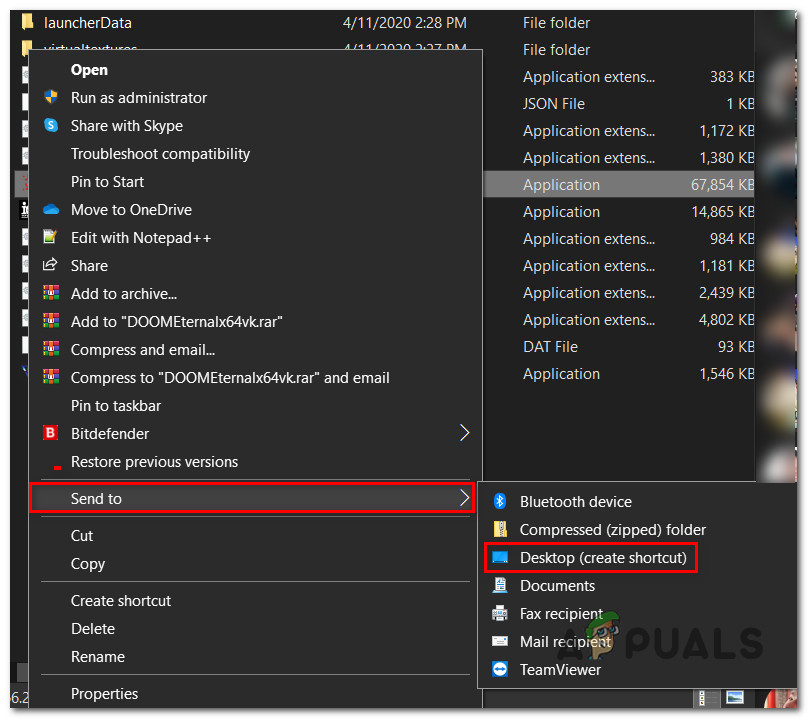Image resolution: width=808 pixels, height=719 pixels.
Task: Select the launcherData folder
Action: click(x=88, y=22)
